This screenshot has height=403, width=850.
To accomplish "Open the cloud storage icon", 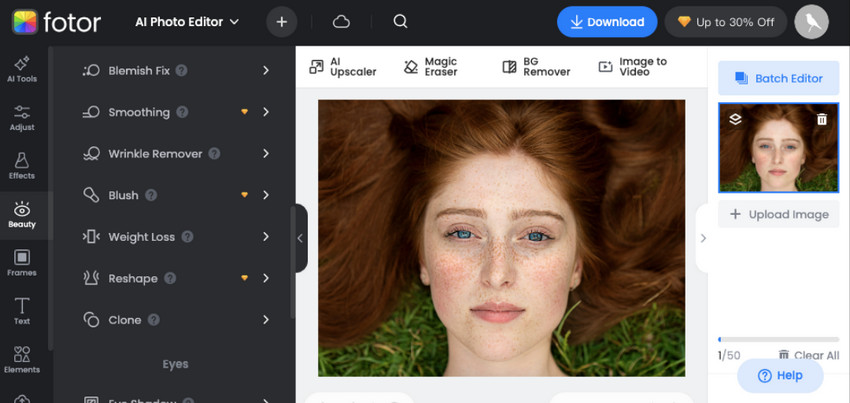I will (341, 22).
